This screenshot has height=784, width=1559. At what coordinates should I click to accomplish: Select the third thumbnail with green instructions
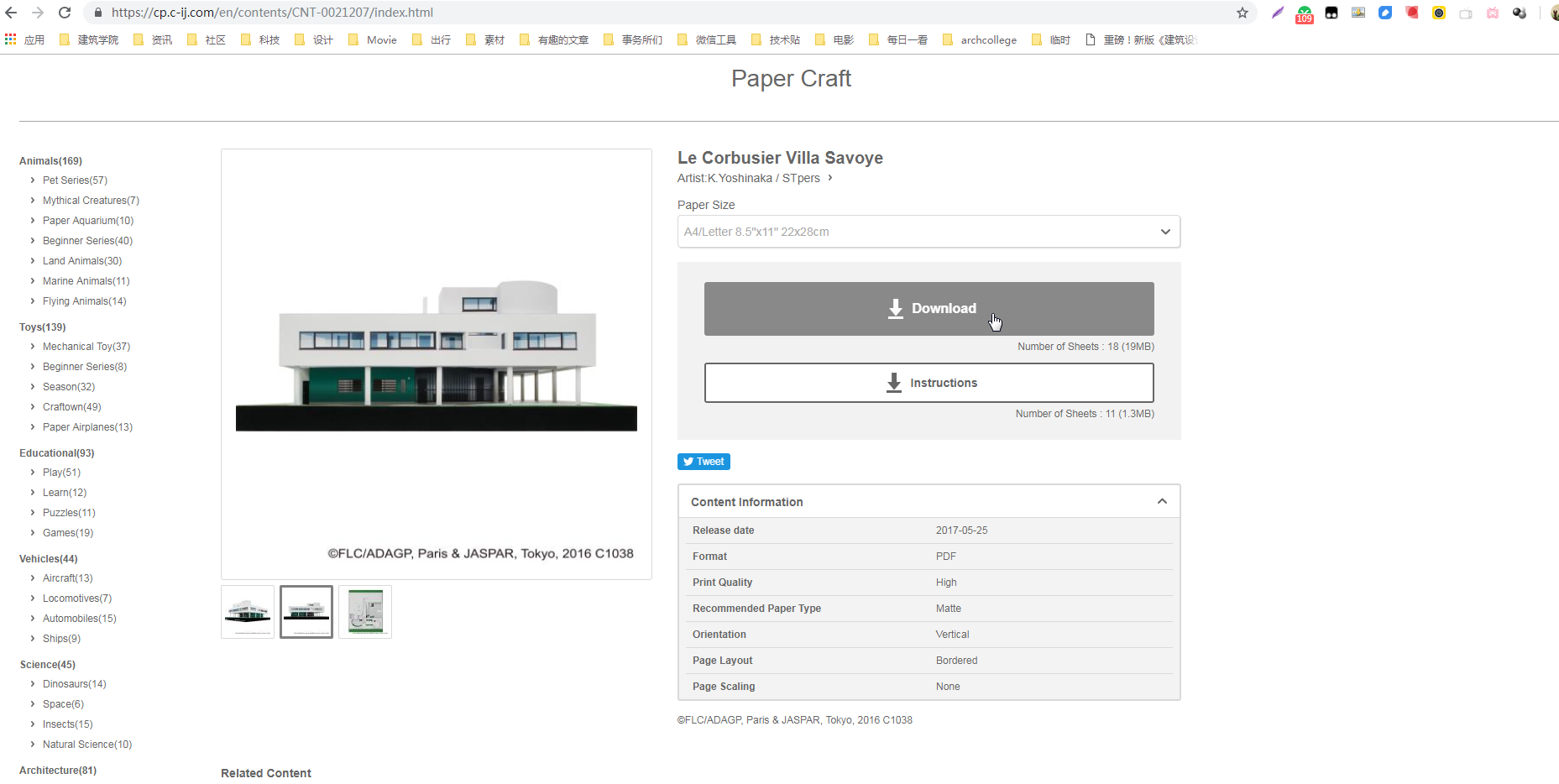(365, 612)
